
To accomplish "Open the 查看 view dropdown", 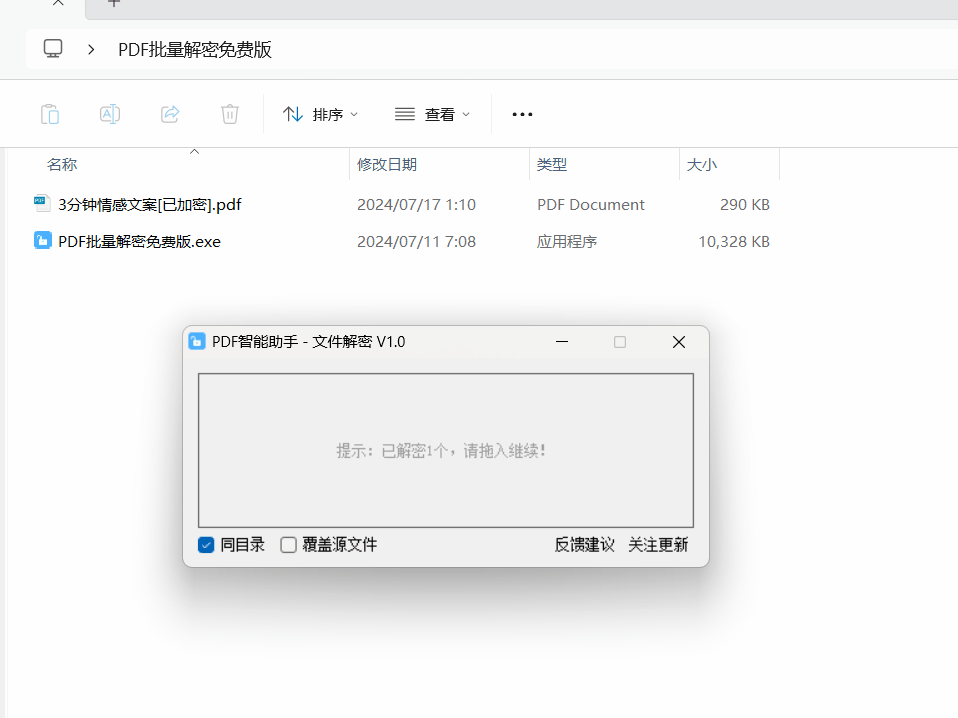I will 432,114.
